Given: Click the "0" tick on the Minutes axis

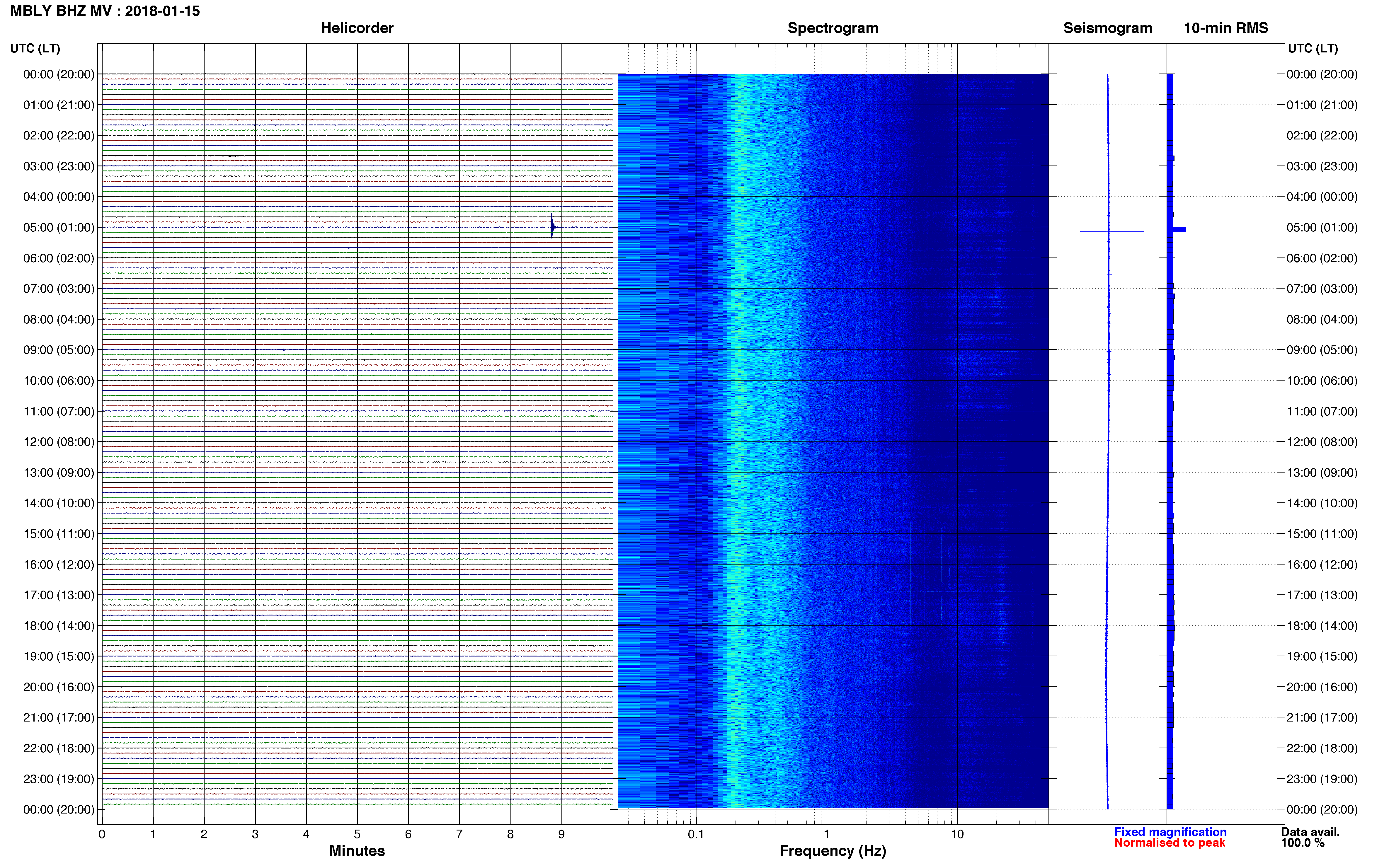Looking at the screenshot, I should (x=102, y=834).
